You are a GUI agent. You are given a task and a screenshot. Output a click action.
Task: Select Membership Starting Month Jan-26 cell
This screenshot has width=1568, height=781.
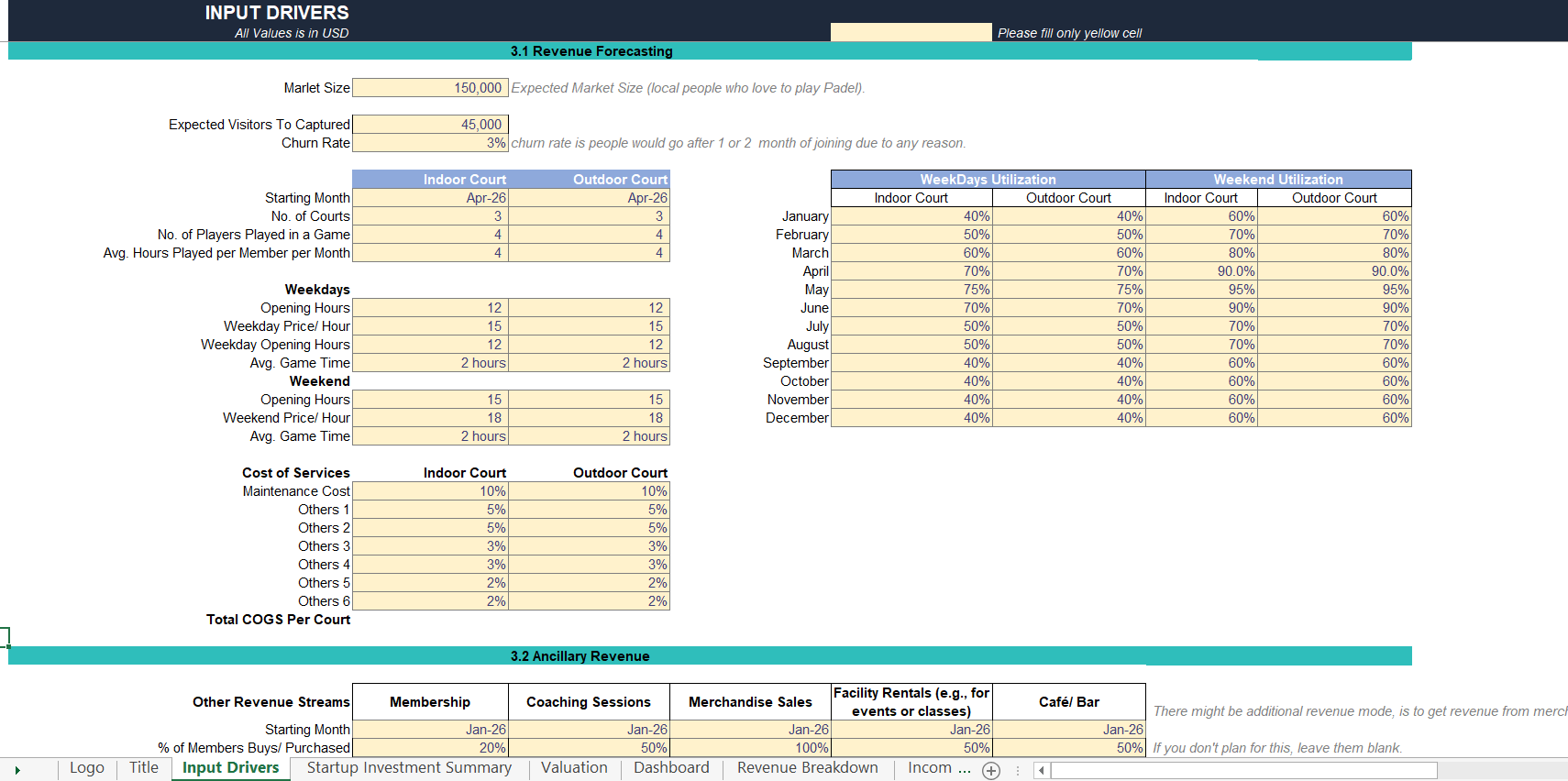click(x=430, y=730)
